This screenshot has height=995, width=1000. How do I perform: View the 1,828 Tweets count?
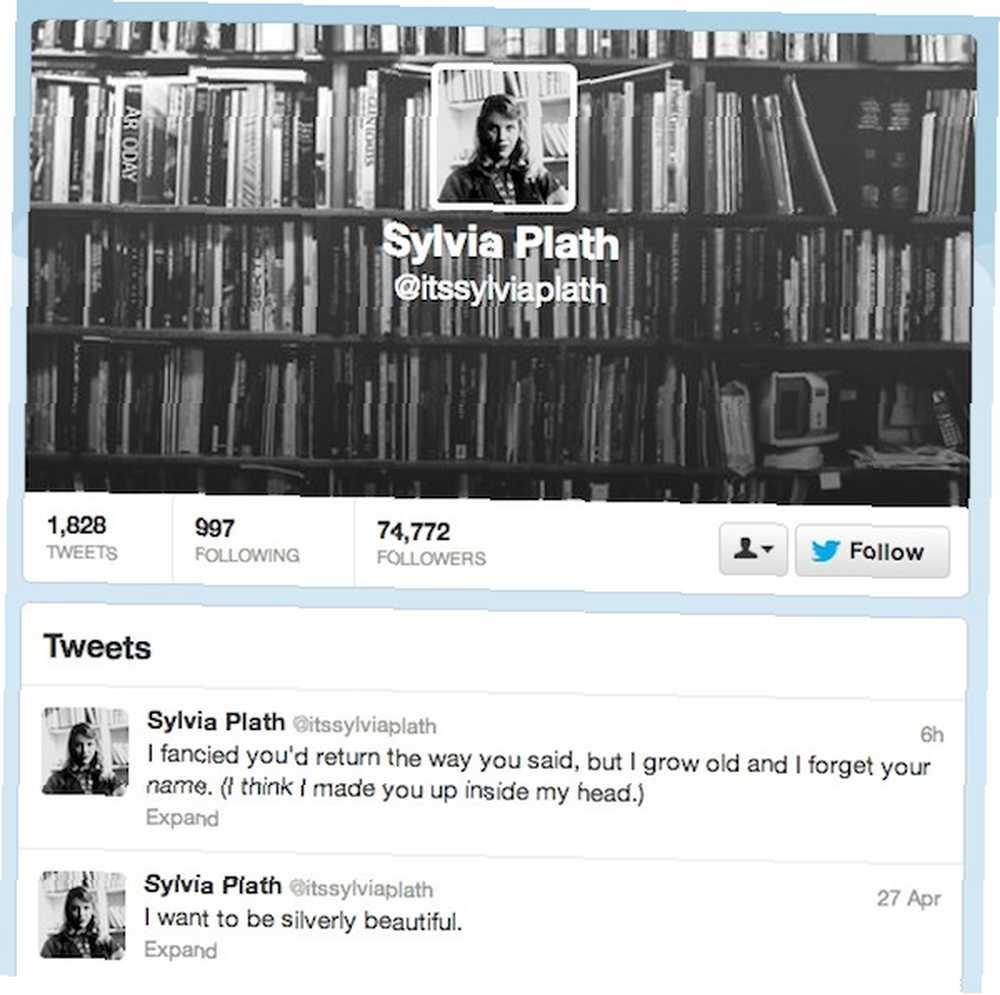[x=82, y=538]
